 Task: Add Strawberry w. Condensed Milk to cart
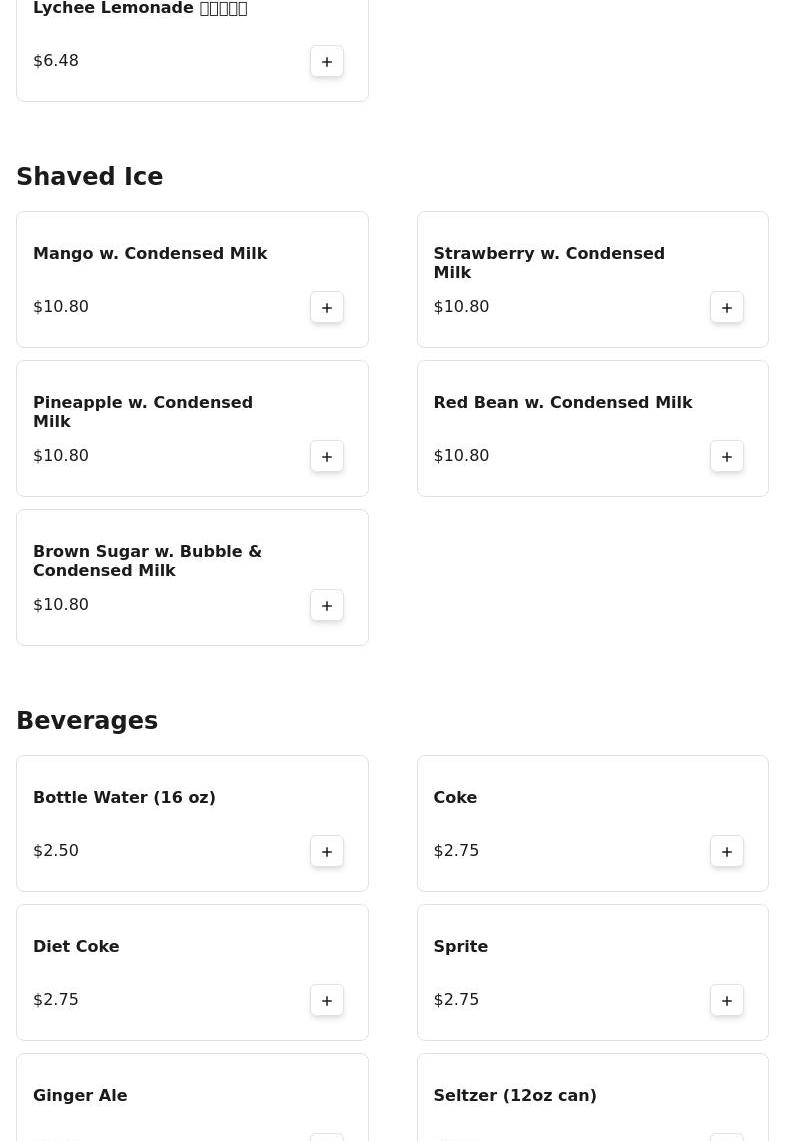coord(727,308)
